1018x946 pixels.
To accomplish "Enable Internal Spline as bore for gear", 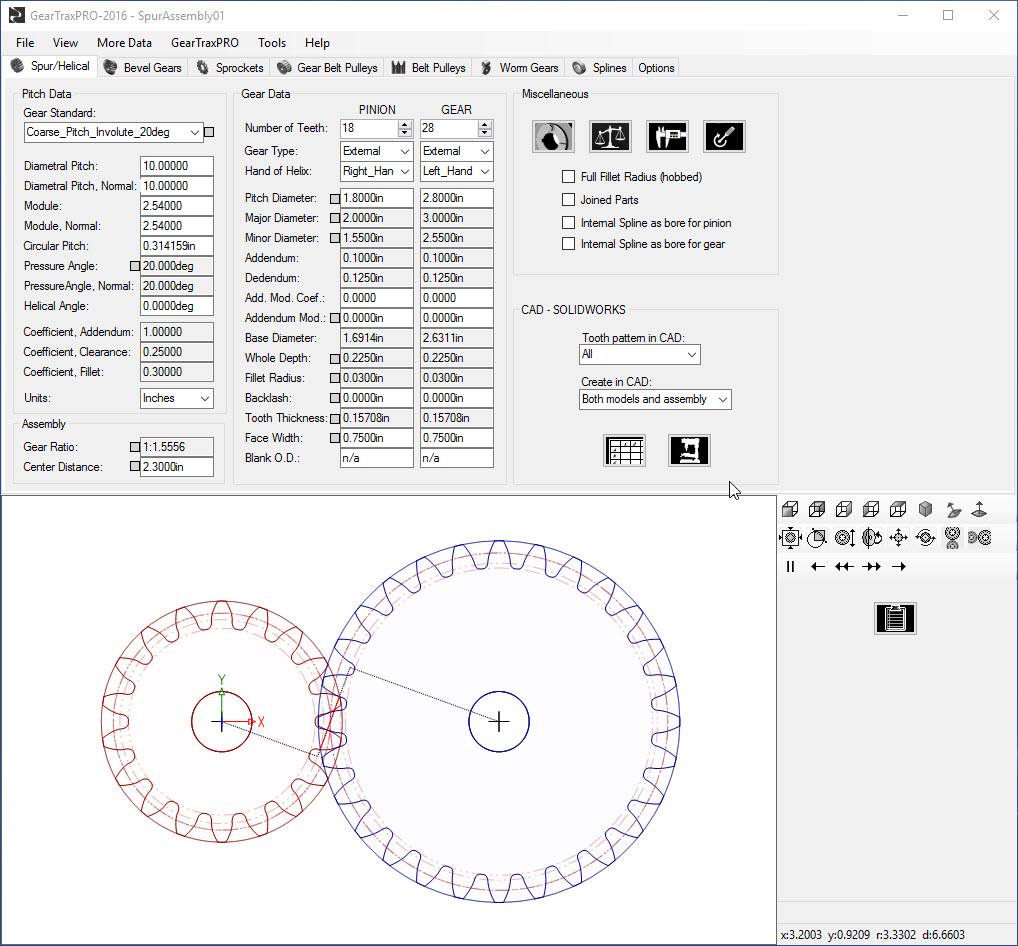I will 569,243.
